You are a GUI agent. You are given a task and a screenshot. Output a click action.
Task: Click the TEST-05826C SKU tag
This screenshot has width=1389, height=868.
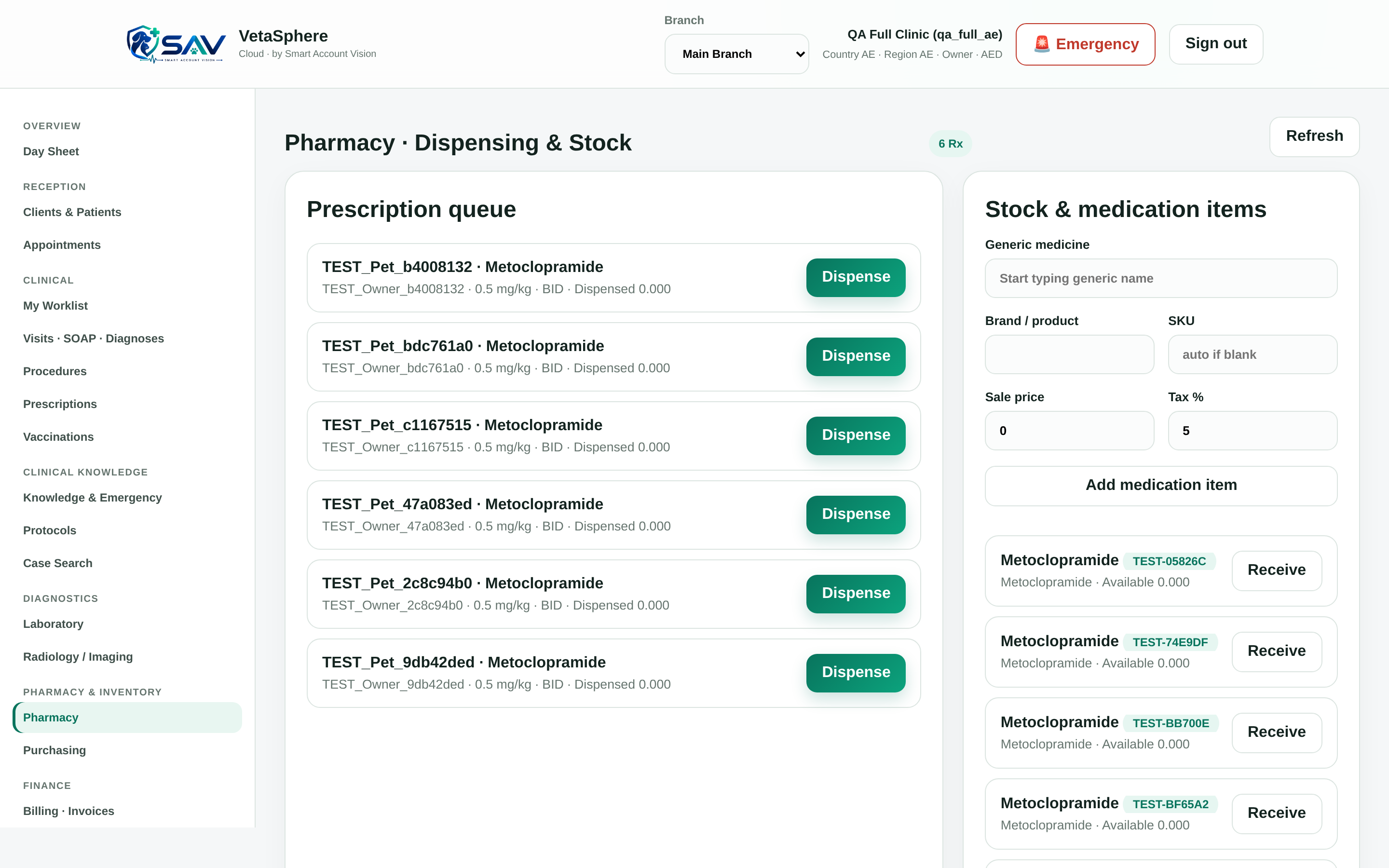[x=1169, y=561]
